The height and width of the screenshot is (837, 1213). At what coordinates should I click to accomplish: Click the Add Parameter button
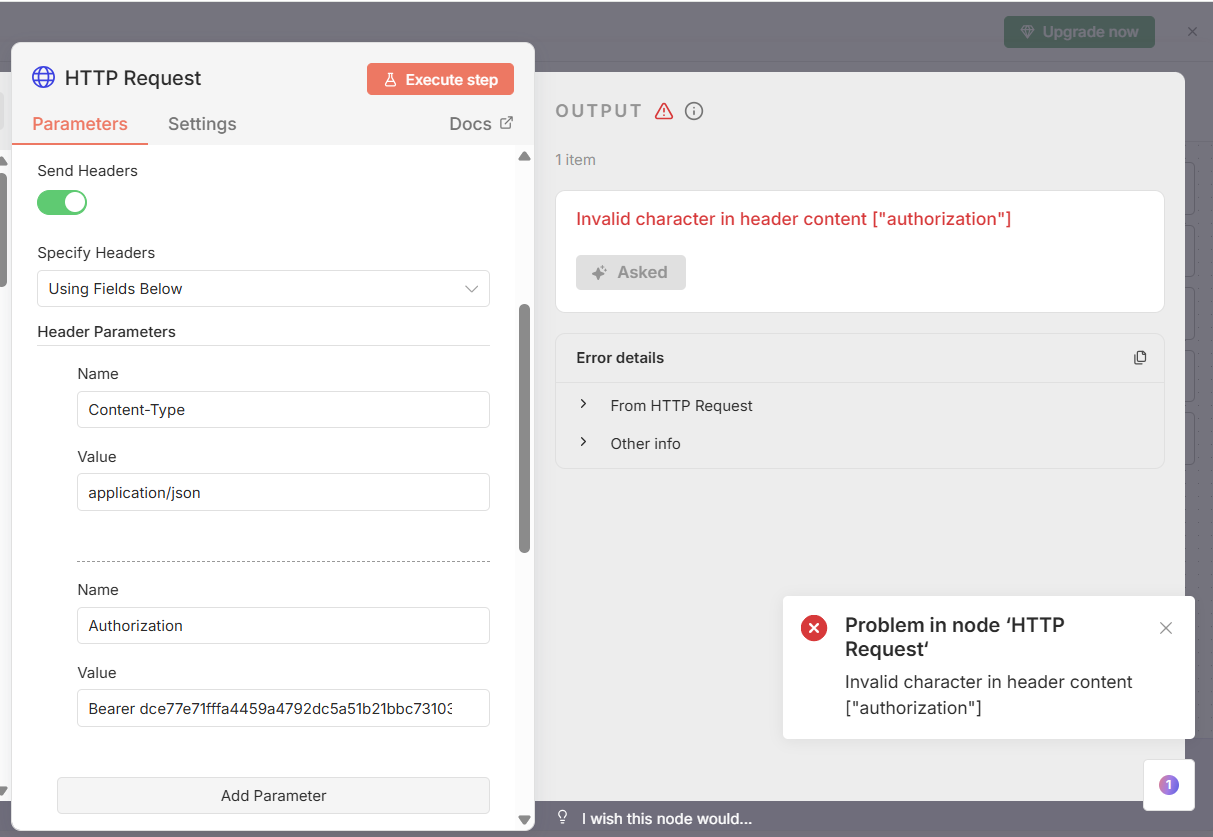click(273, 796)
